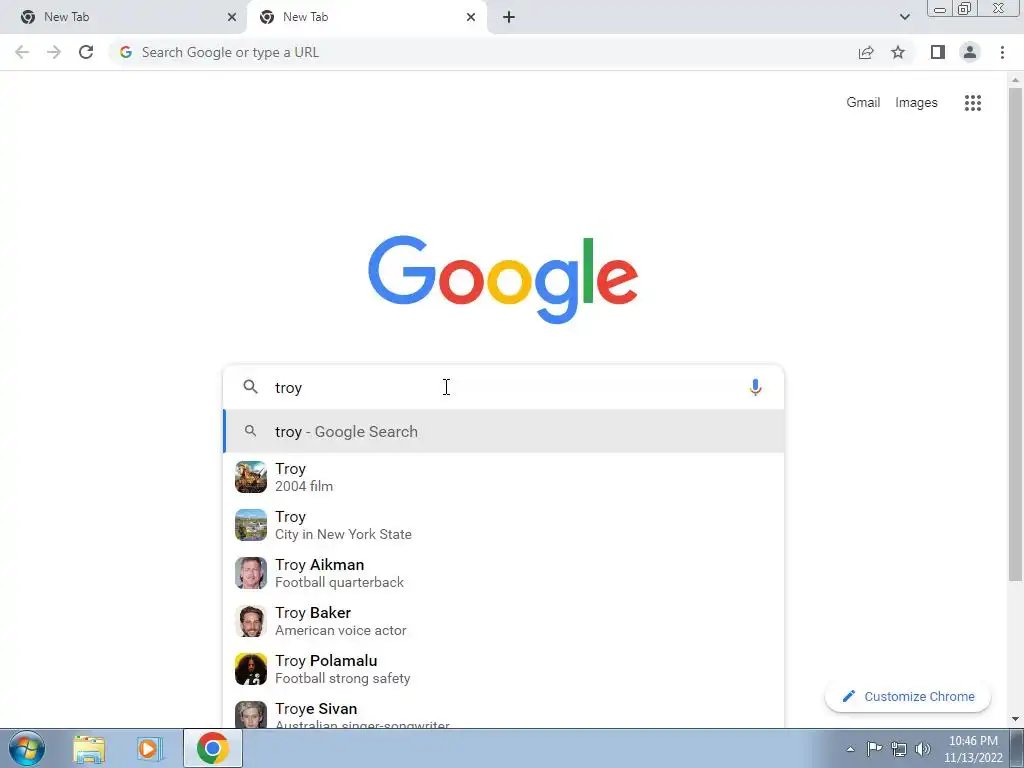Screen dimensions: 1024x768
Task: Go forward using the forward arrow
Action: (54, 52)
